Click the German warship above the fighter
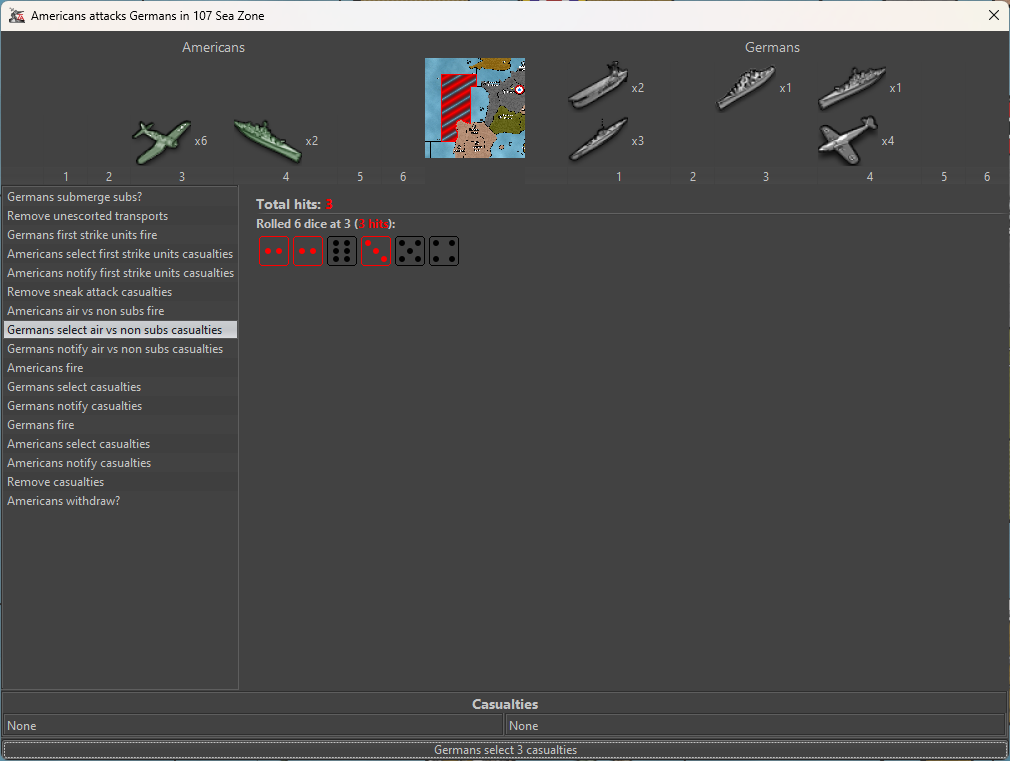Screen dimensions: 1010x761 [x=852, y=88]
